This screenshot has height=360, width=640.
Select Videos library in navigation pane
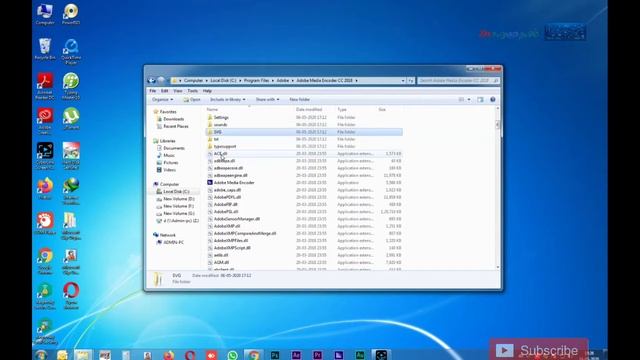(169, 170)
